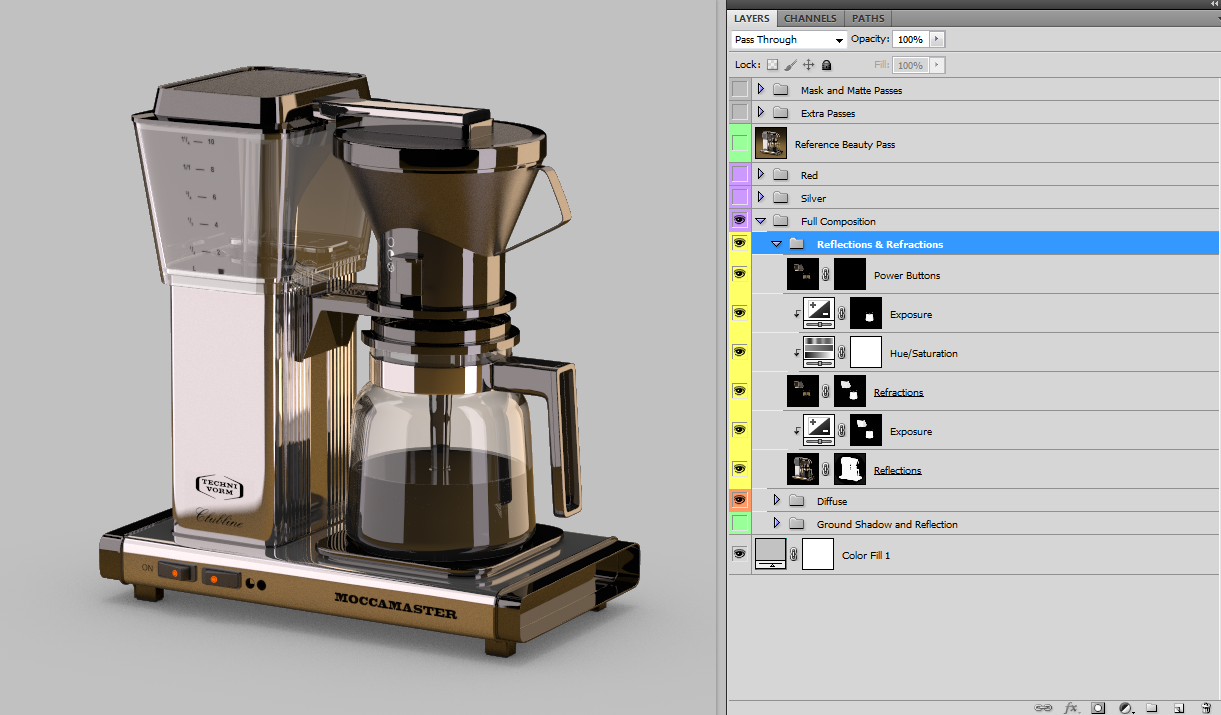Create a new fill or adjustment layer

pos(1125,707)
